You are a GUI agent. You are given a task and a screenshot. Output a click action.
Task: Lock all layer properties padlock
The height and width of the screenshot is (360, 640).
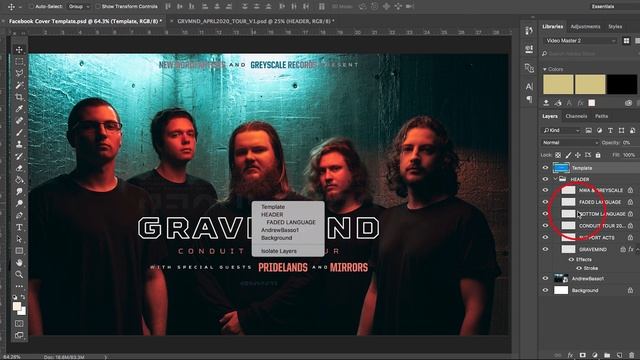(598, 155)
